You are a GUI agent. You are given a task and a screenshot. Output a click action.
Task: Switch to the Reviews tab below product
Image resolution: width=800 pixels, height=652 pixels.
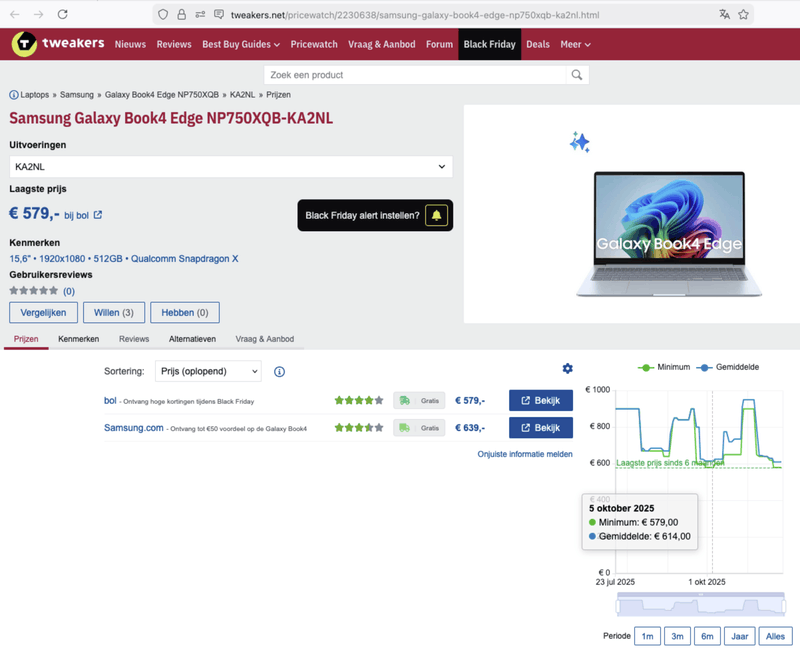[x=134, y=339]
